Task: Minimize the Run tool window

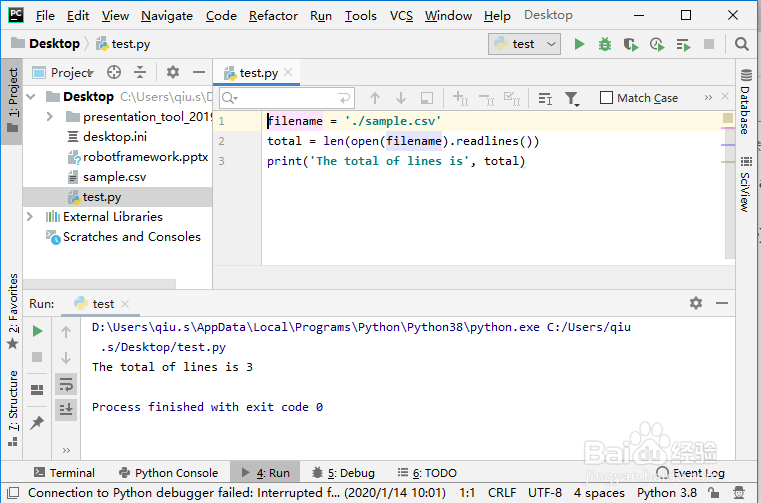Action: 722,303
